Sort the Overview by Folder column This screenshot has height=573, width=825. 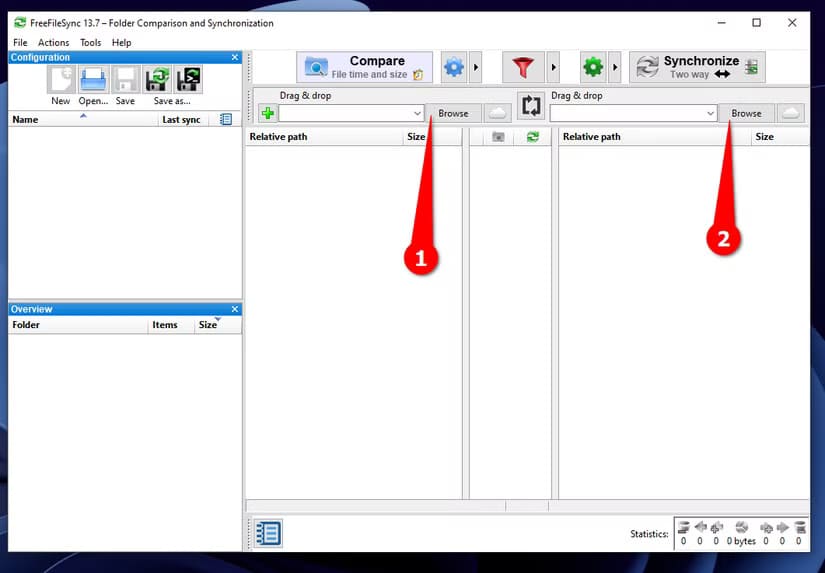[x=78, y=325]
